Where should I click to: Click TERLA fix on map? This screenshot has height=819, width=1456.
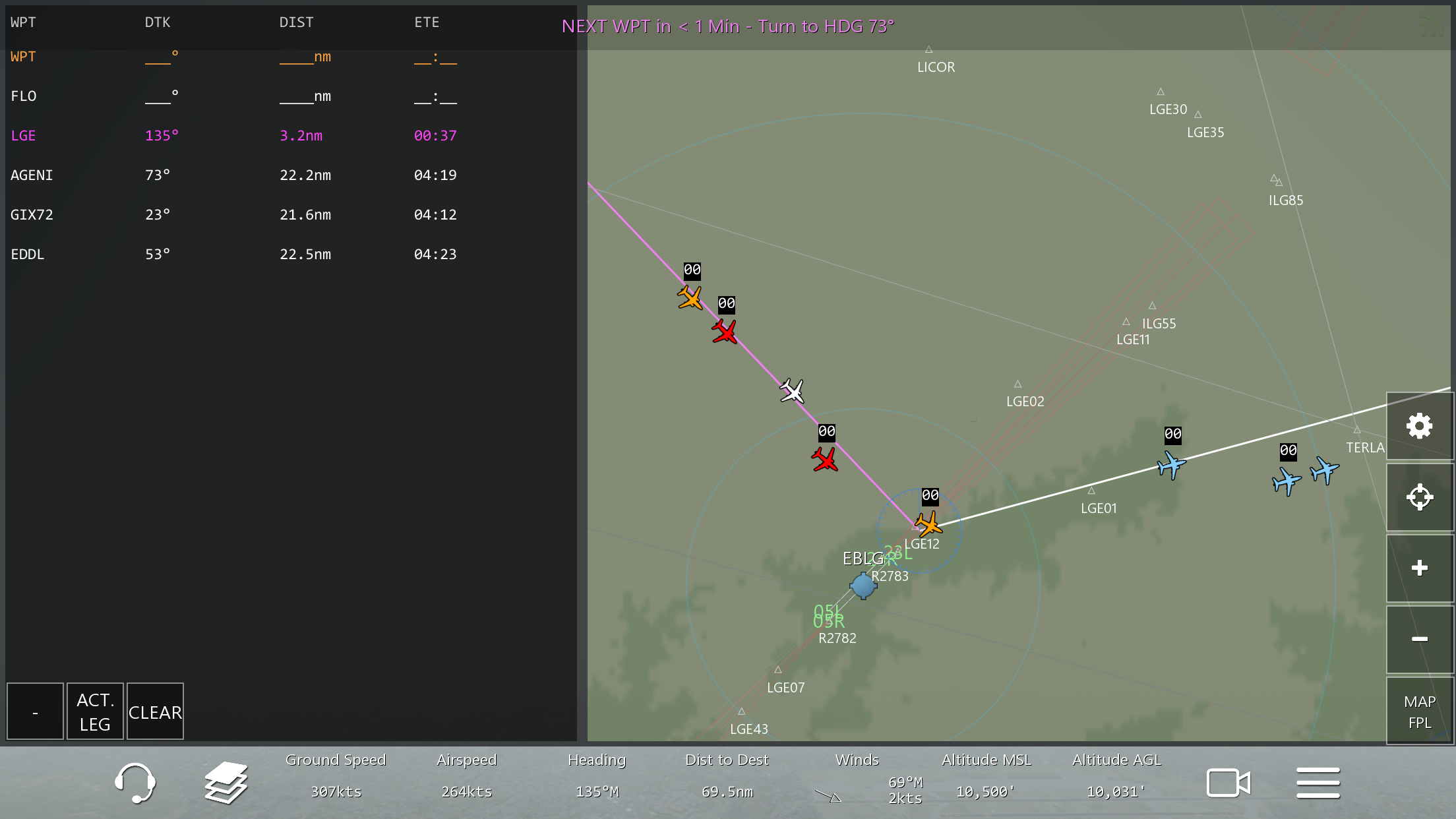[1357, 431]
